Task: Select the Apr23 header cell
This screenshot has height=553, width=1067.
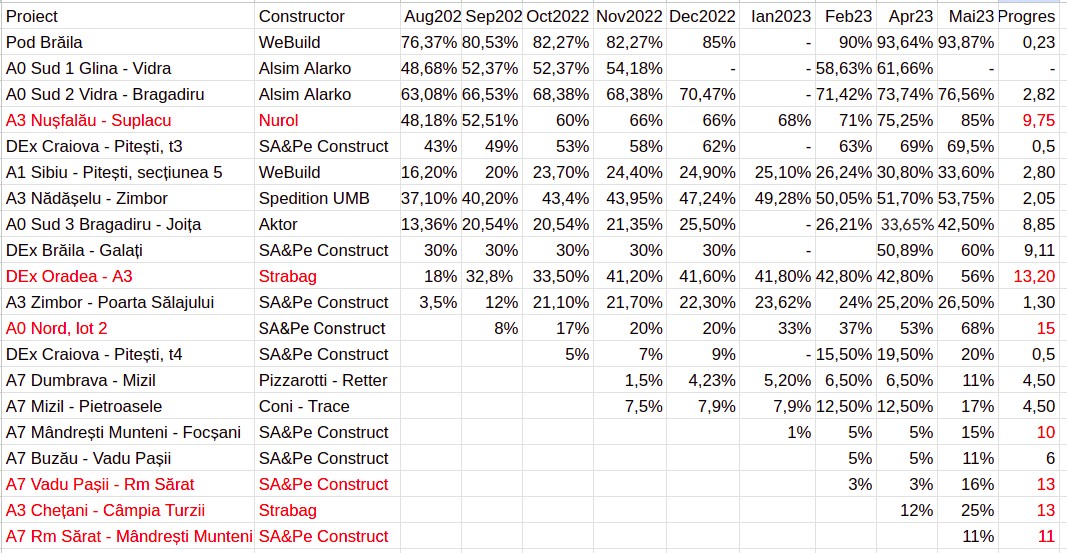Action: (910, 16)
